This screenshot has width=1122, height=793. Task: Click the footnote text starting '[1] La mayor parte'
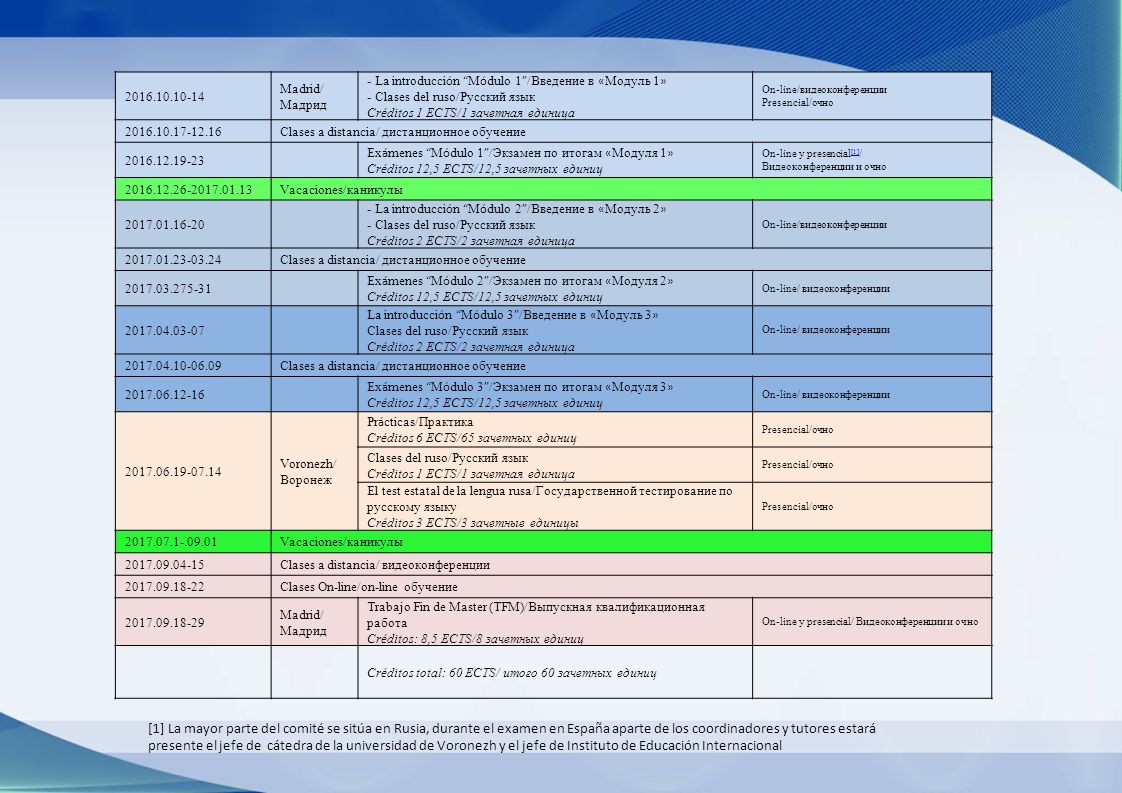click(512, 737)
